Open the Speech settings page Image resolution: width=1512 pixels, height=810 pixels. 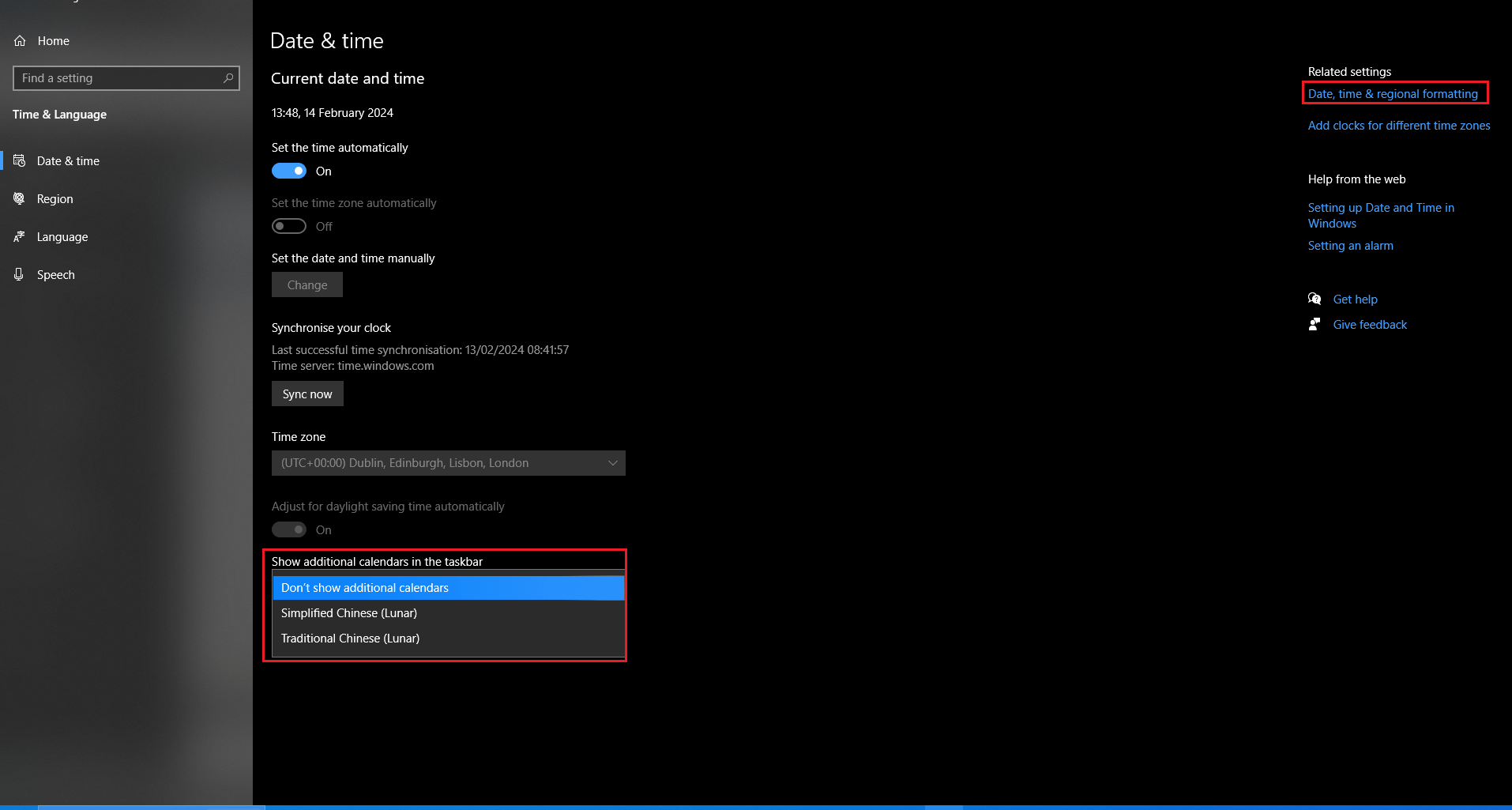click(x=126, y=274)
